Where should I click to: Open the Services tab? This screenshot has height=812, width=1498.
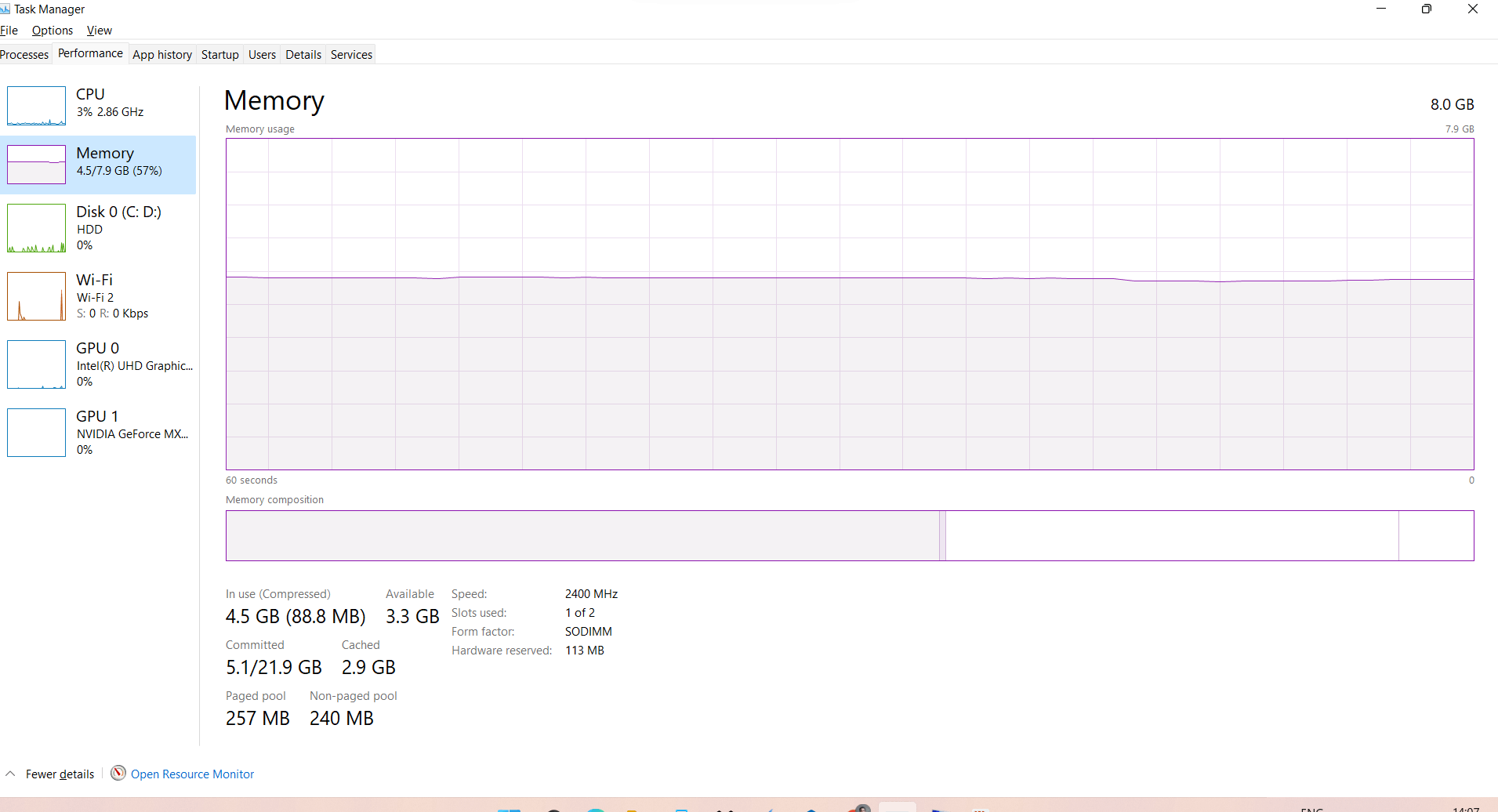351,54
